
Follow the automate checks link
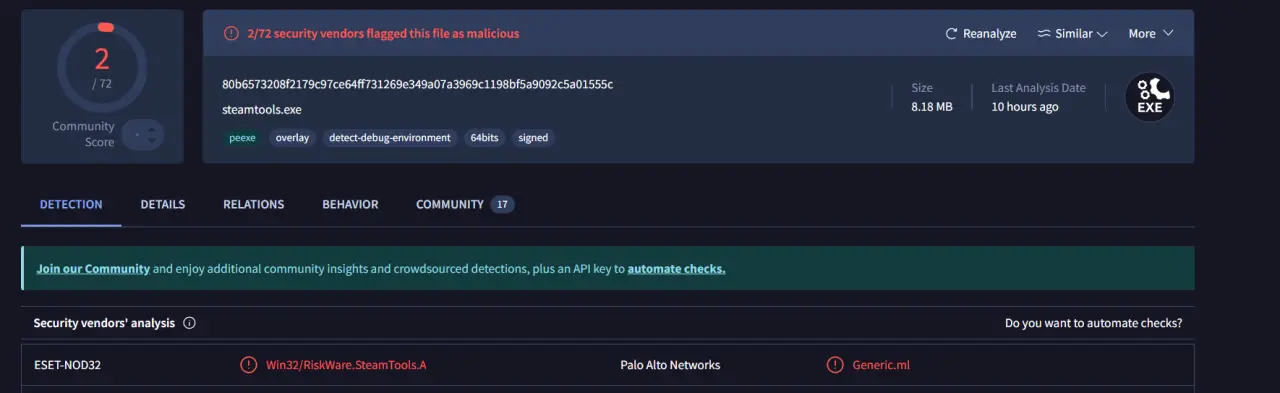pyautogui.click(x=676, y=269)
